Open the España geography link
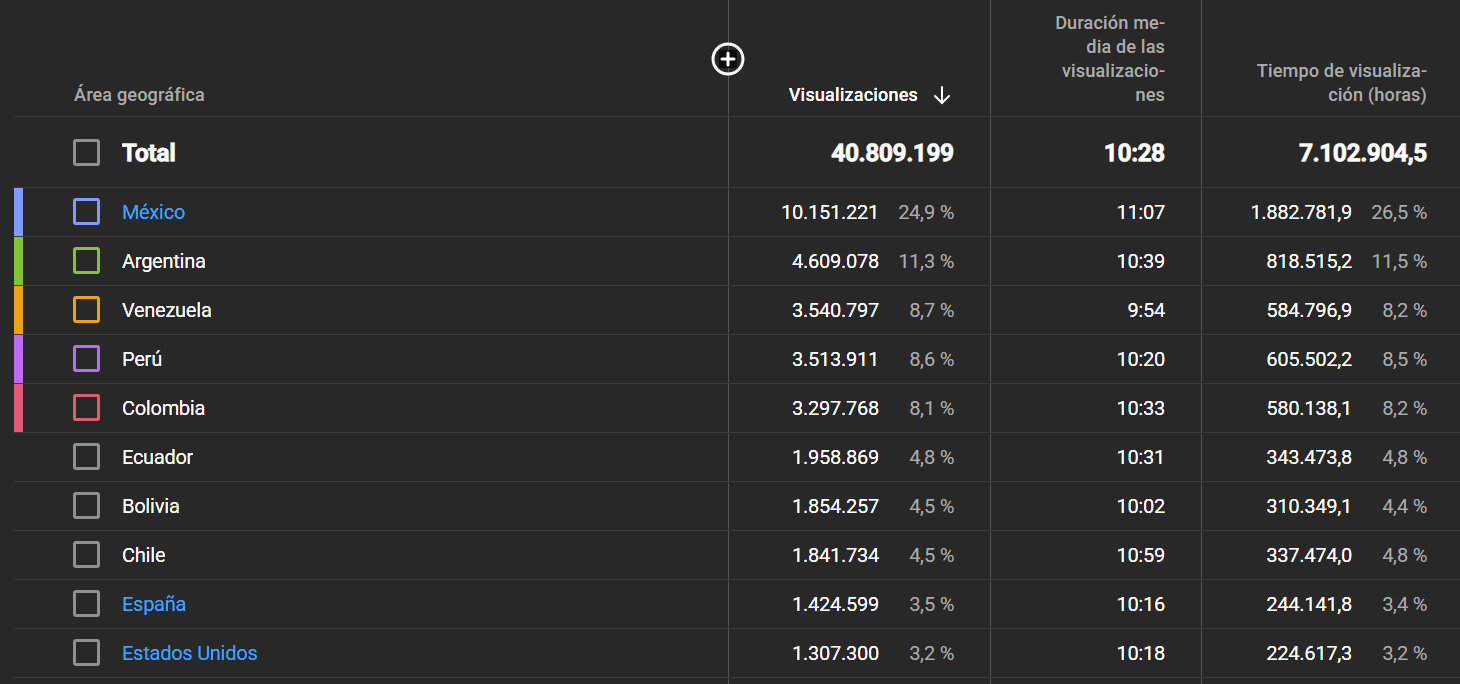Image resolution: width=1460 pixels, height=684 pixels. point(154,603)
